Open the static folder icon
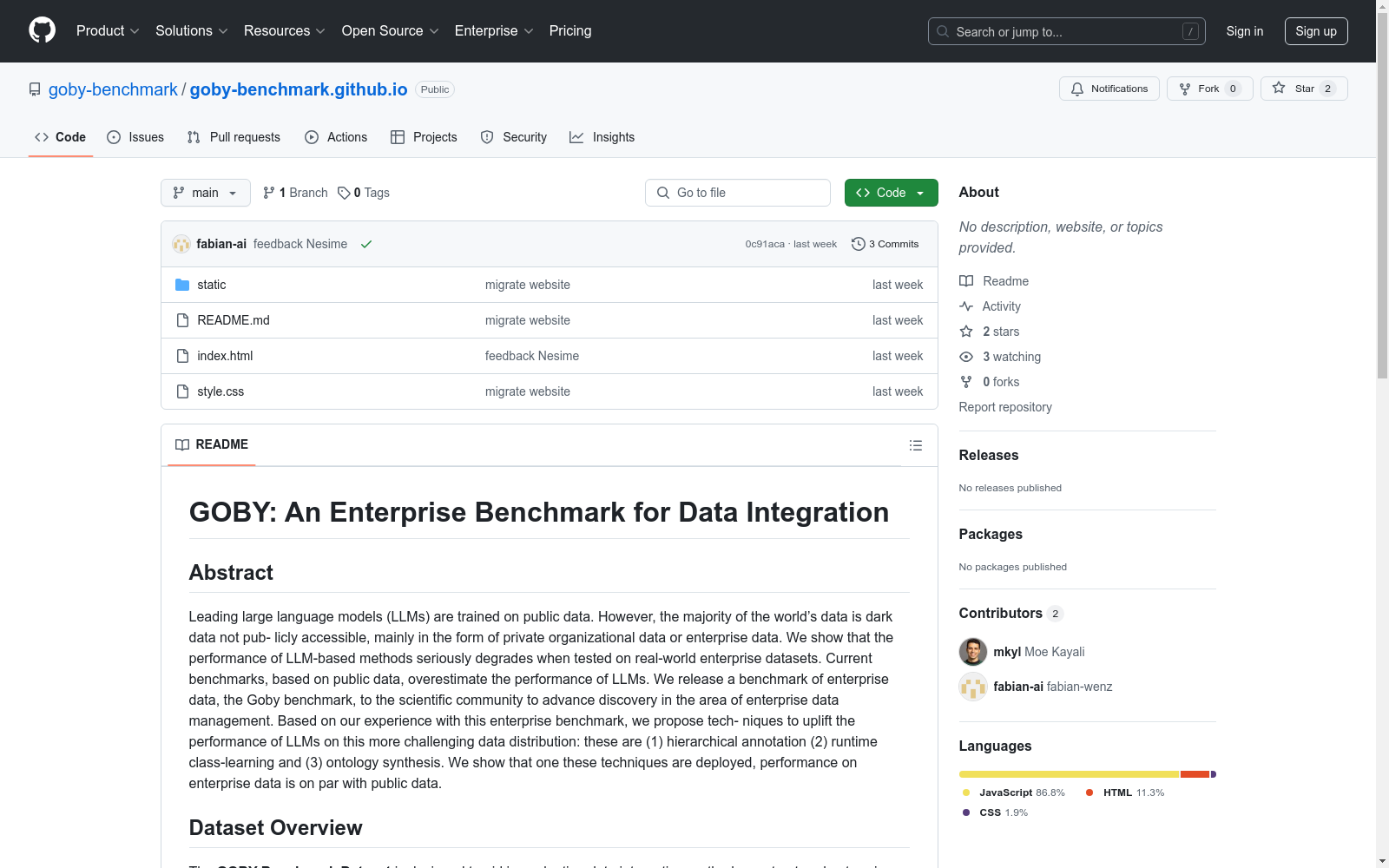1389x868 pixels. pyautogui.click(x=182, y=285)
